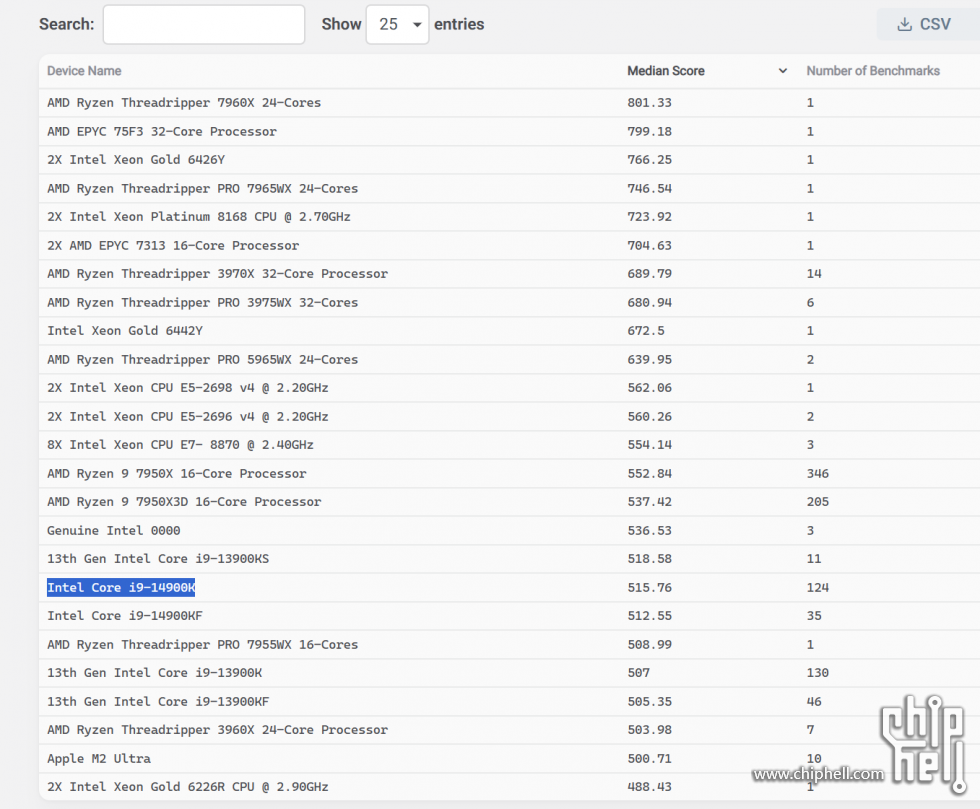This screenshot has width=980, height=809.
Task: Click the 746.54 median score value
Action: click(649, 188)
